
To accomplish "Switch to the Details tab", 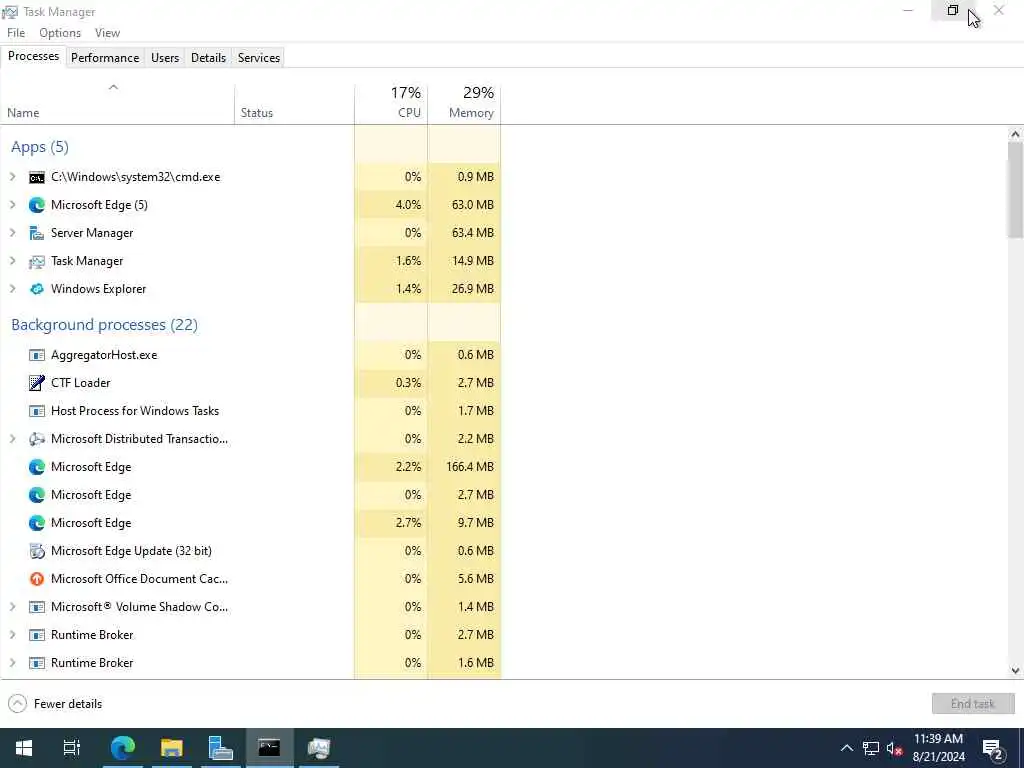I will pyautogui.click(x=208, y=58).
